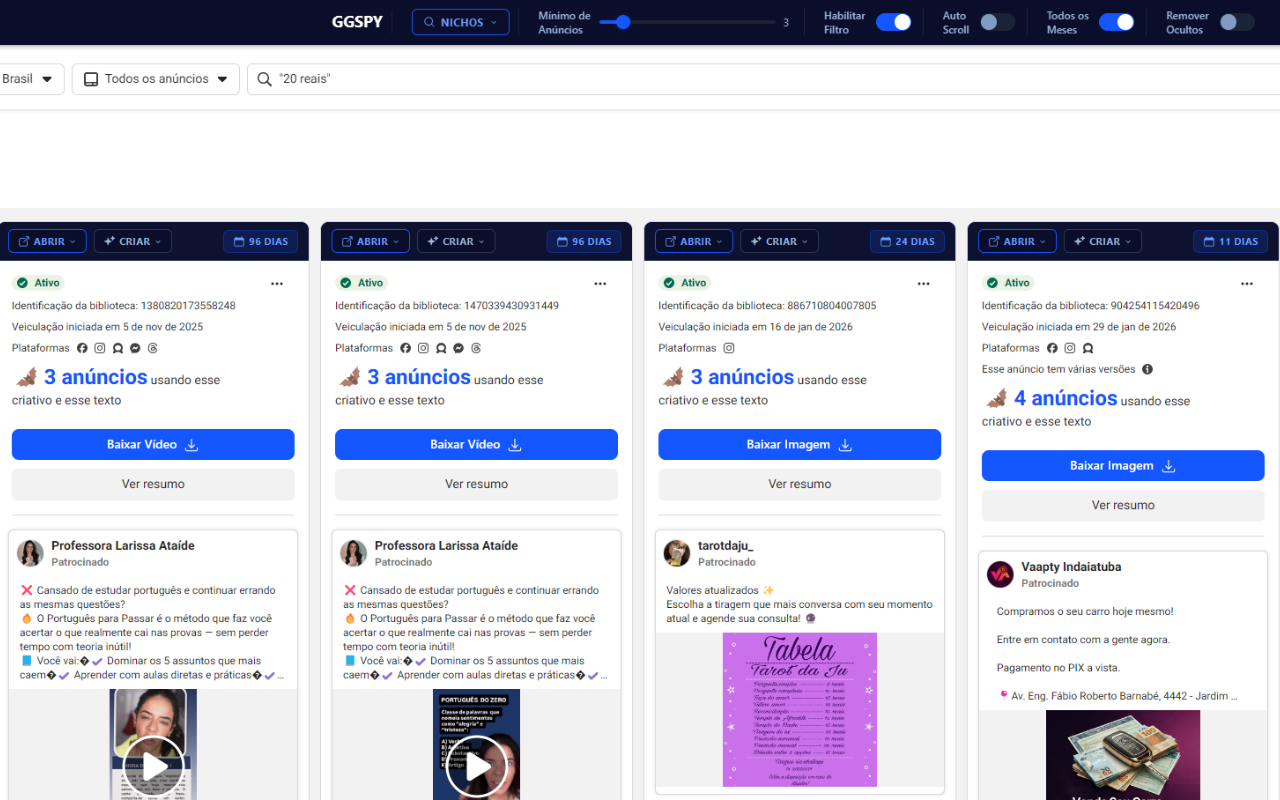This screenshot has height=800, width=1280.
Task: Click Messenger platform icon on ad 1380820173558248
Action: pyautogui.click(x=135, y=348)
